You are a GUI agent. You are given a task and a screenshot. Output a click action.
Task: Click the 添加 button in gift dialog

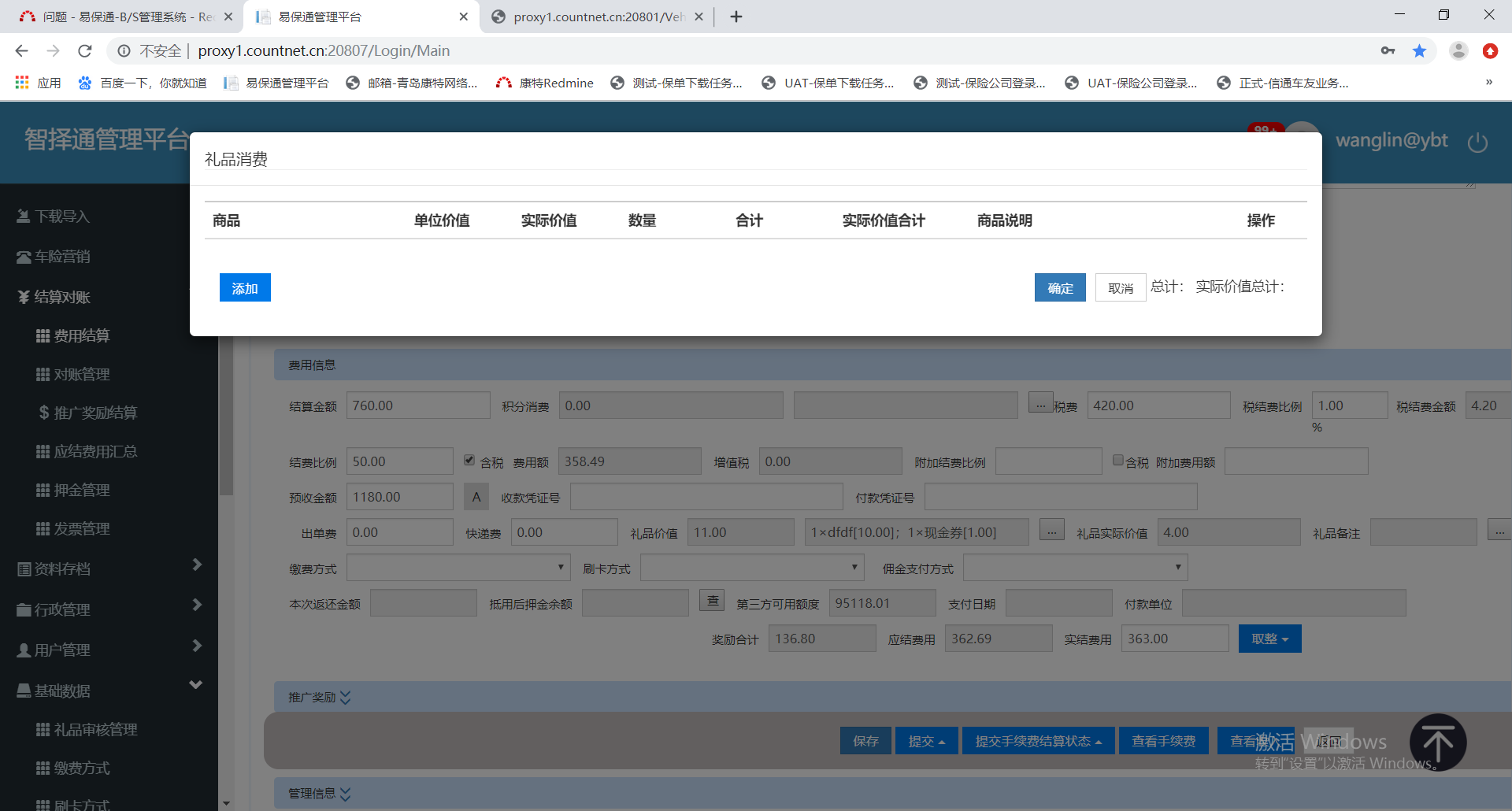[245, 288]
